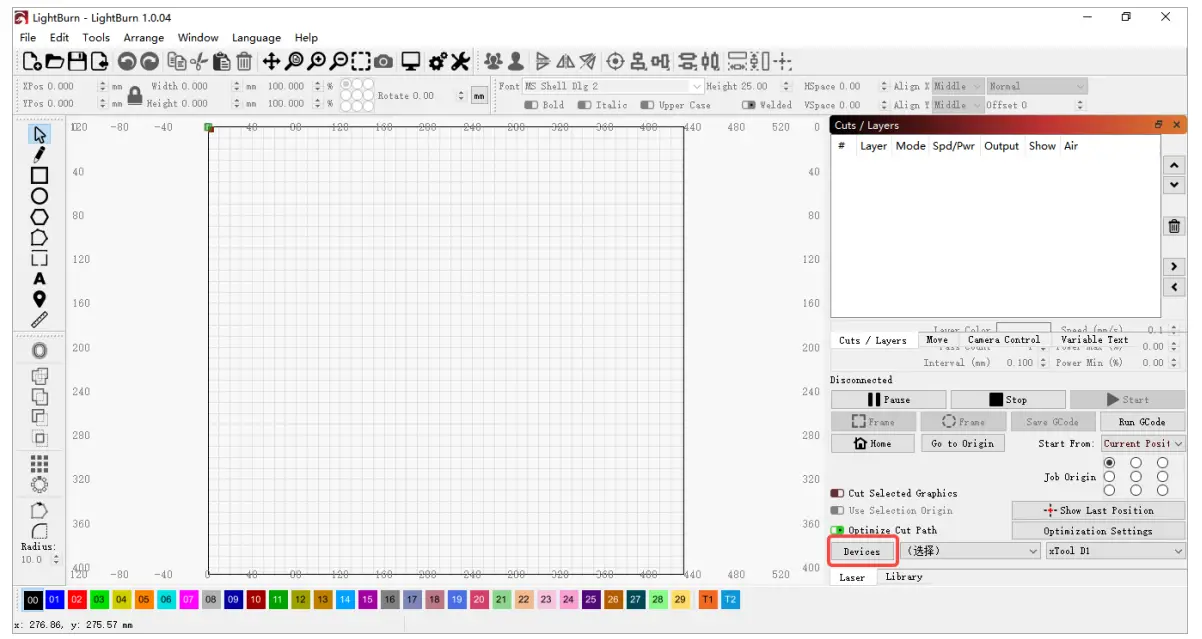The image size is (1202, 639).
Task: Open the Font selection dropdown
Action: (613, 87)
